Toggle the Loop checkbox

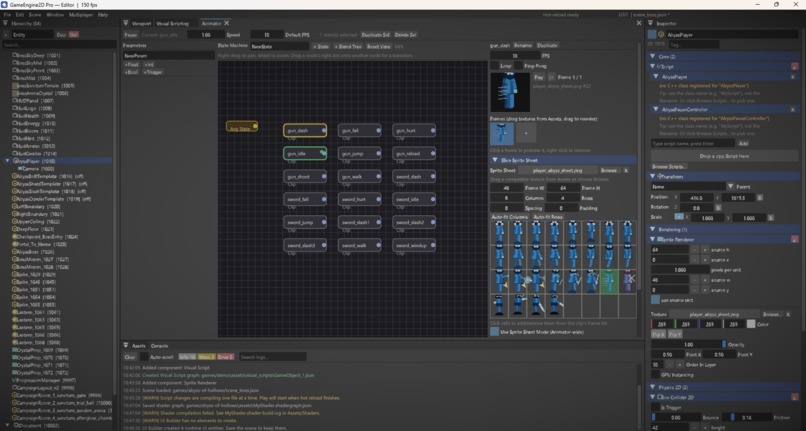[494, 66]
